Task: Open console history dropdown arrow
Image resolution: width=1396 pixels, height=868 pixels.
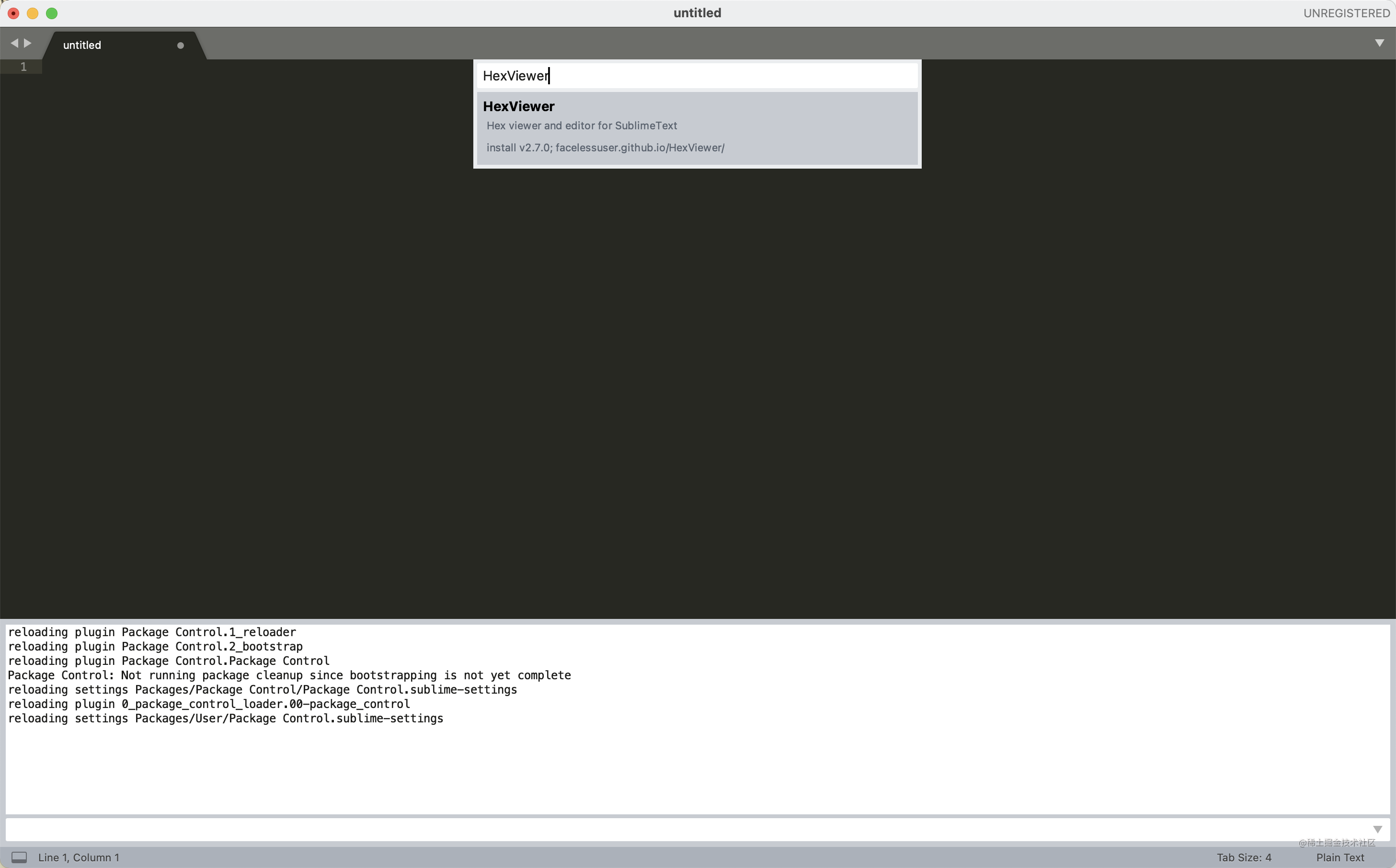Action: click(x=1377, y=830)
